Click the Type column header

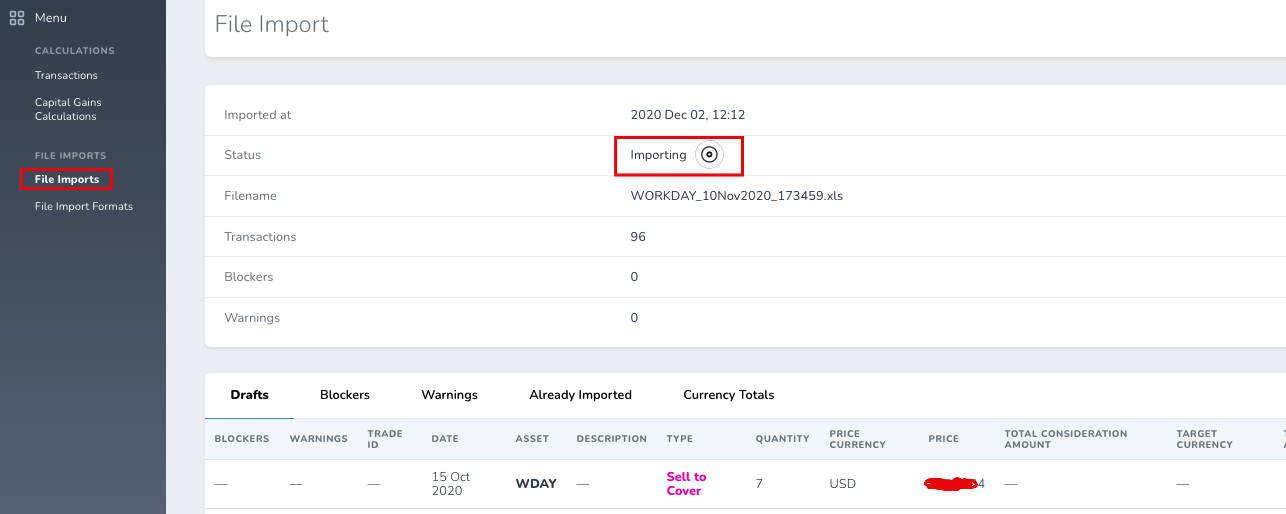679,439
